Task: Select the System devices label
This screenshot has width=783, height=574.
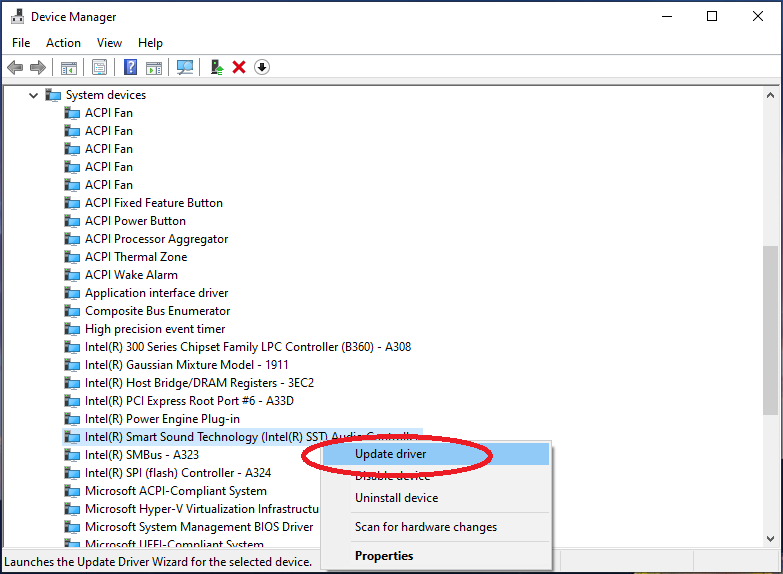Action: point(106,95)
